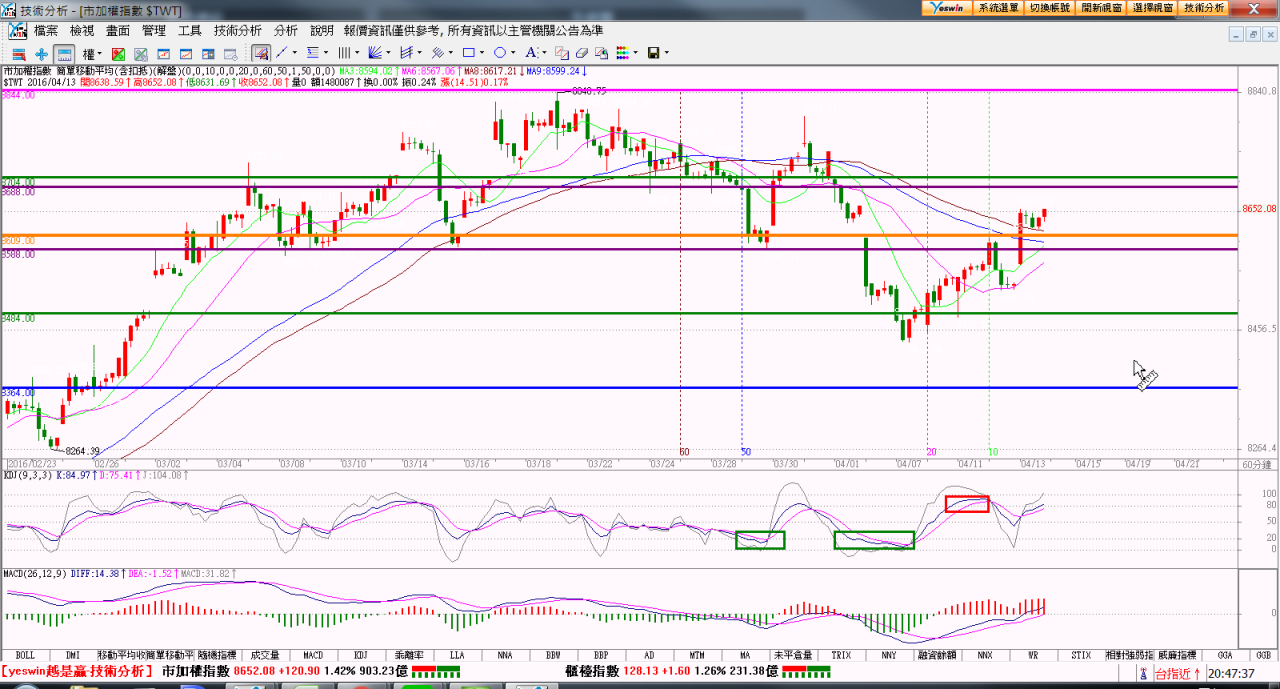Screen dimensions: 1280x689
Task: Click the text annotation tool A
Action: pos(531,53)
